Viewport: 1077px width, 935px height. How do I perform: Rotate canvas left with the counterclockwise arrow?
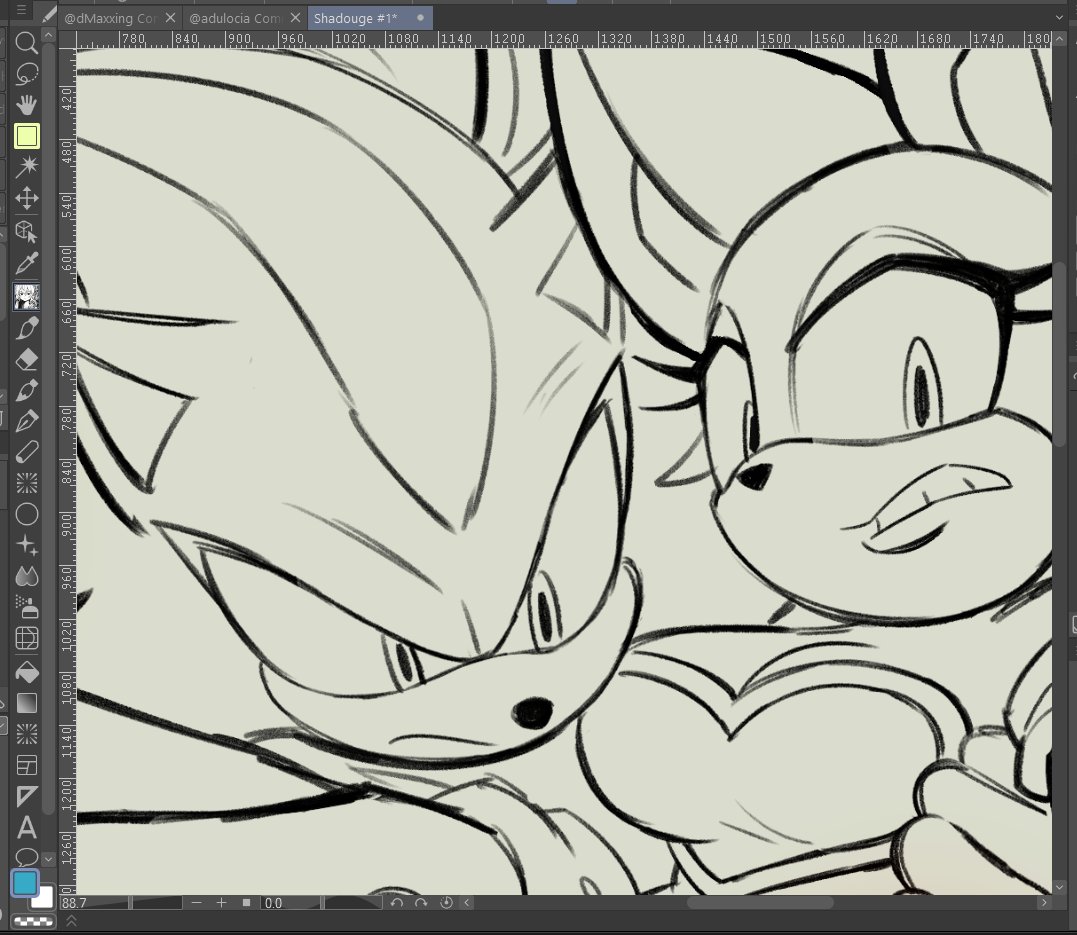tap(396, 903)
